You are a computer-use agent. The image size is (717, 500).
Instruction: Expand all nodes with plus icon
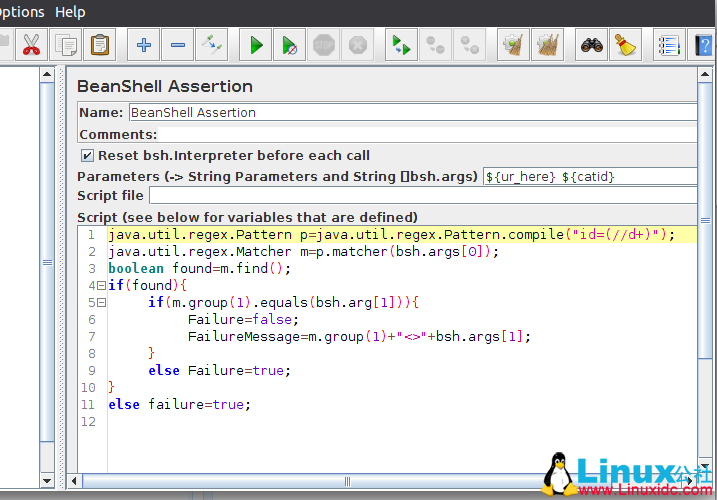144,45
